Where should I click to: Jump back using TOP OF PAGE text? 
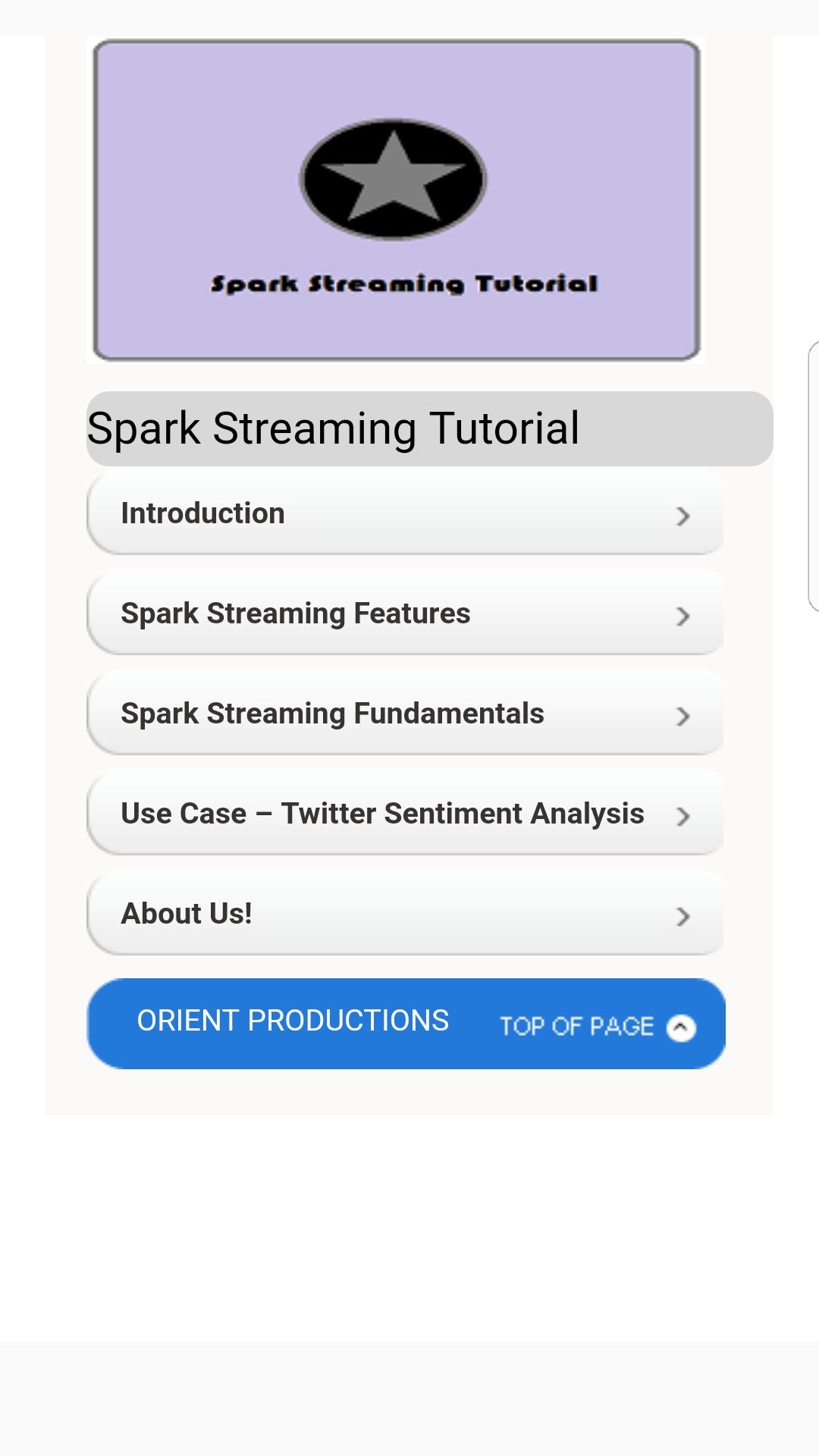click(576, 1027)
